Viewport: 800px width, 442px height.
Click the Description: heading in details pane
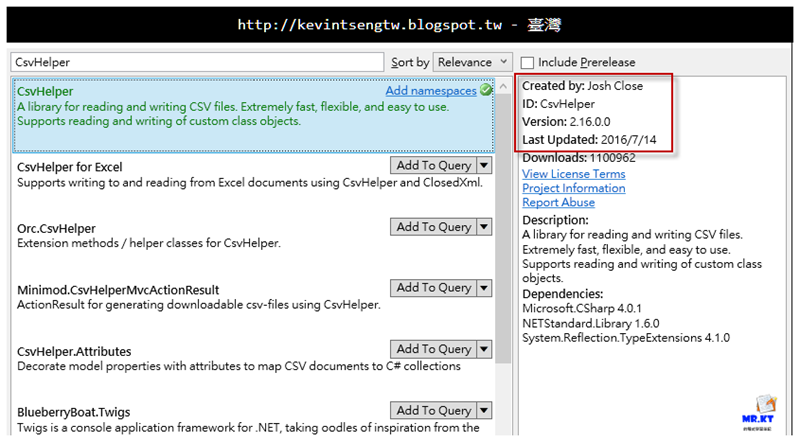click(555, 220)
